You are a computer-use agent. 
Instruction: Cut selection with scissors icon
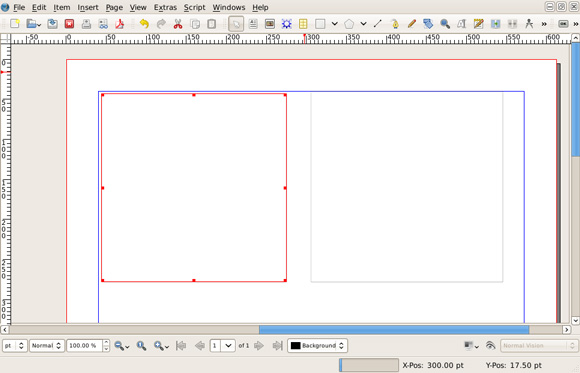click(178, 24)
